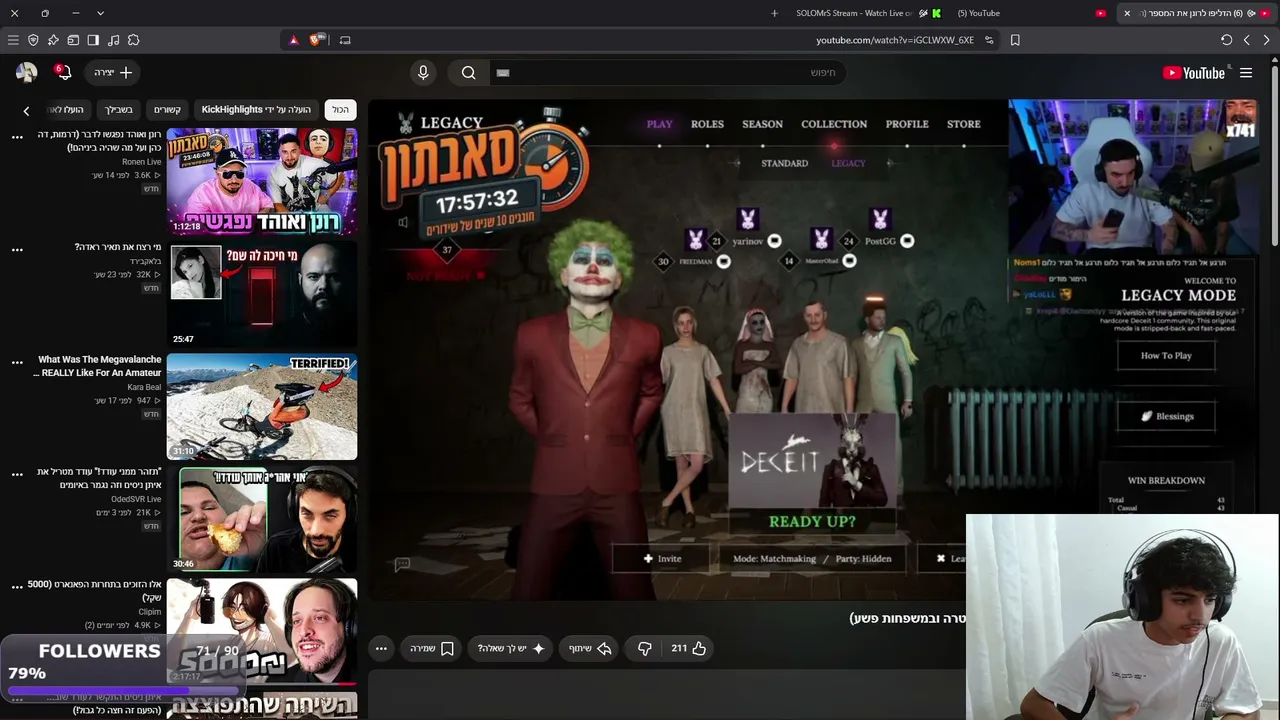
Task: Open the browser extensions puzzle icon
Action: point(133,40)
